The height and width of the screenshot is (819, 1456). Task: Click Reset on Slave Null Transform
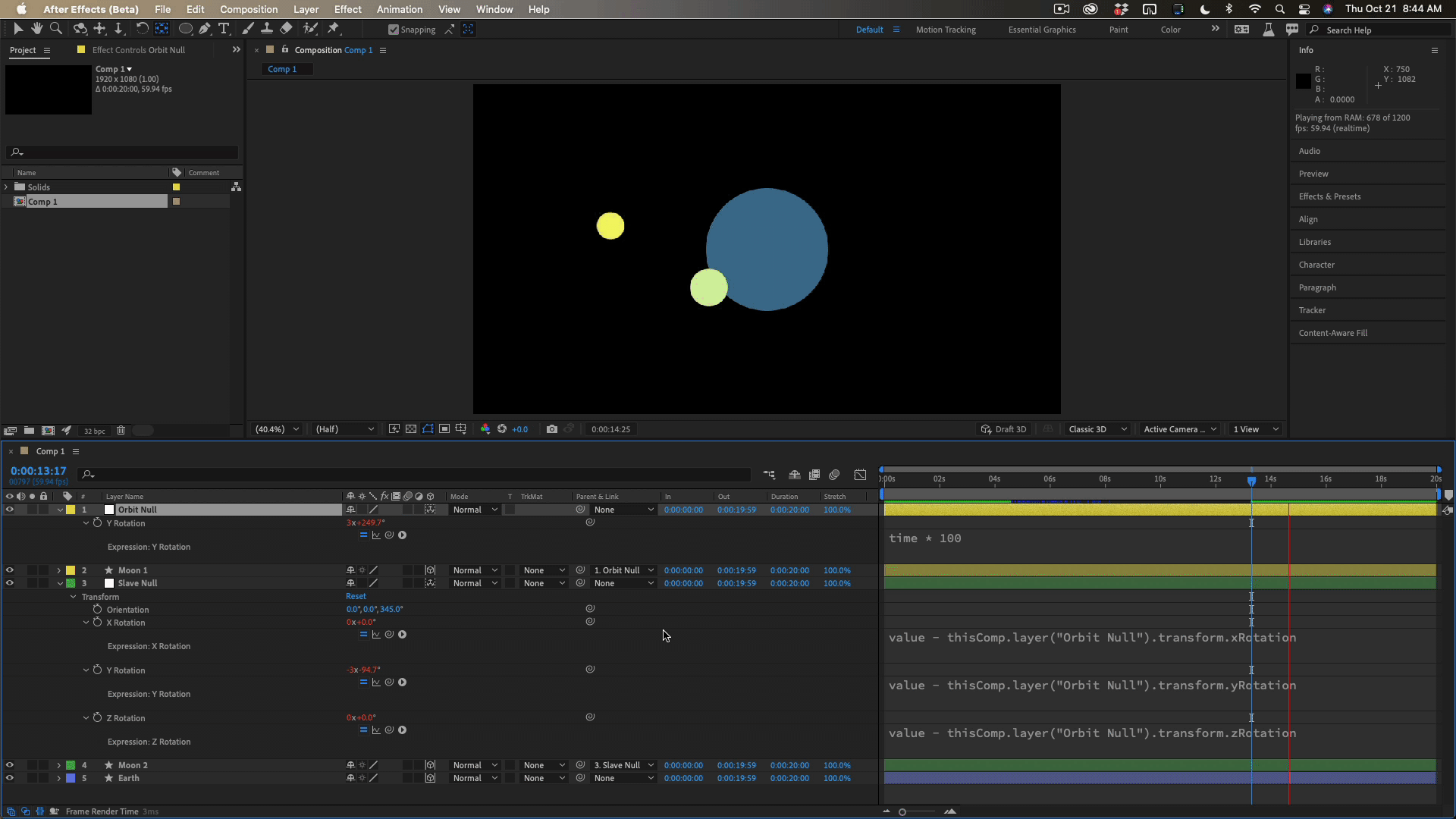[x=356, y=596]
